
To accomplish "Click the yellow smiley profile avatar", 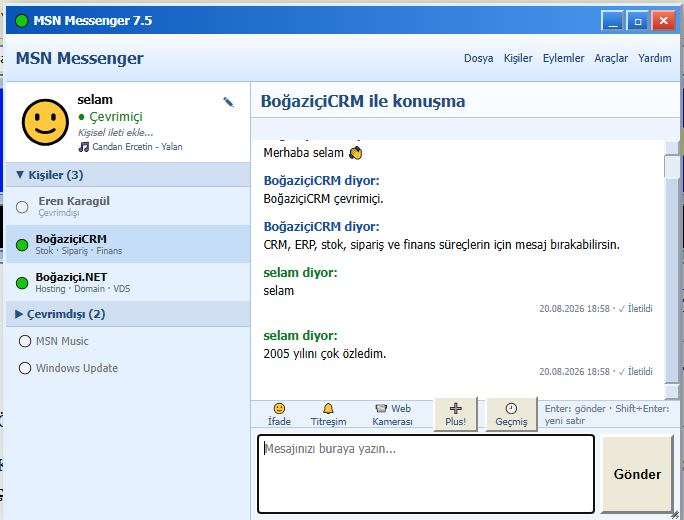I will (45, 122).
